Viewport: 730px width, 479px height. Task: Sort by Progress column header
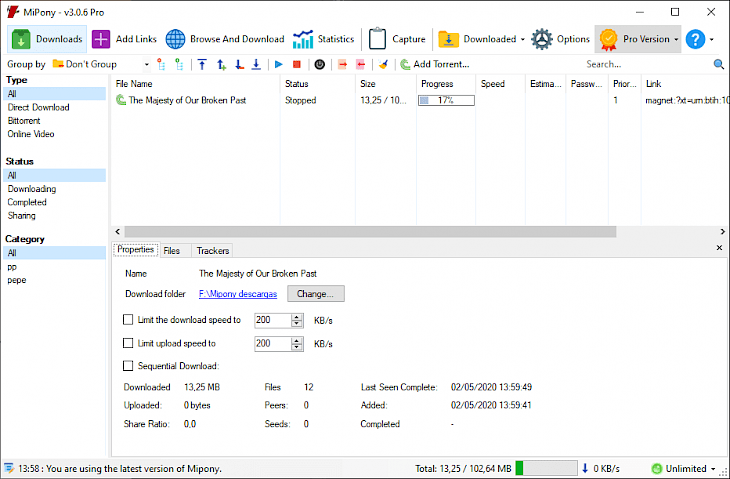pyautogui.click(x=446, y=84)
